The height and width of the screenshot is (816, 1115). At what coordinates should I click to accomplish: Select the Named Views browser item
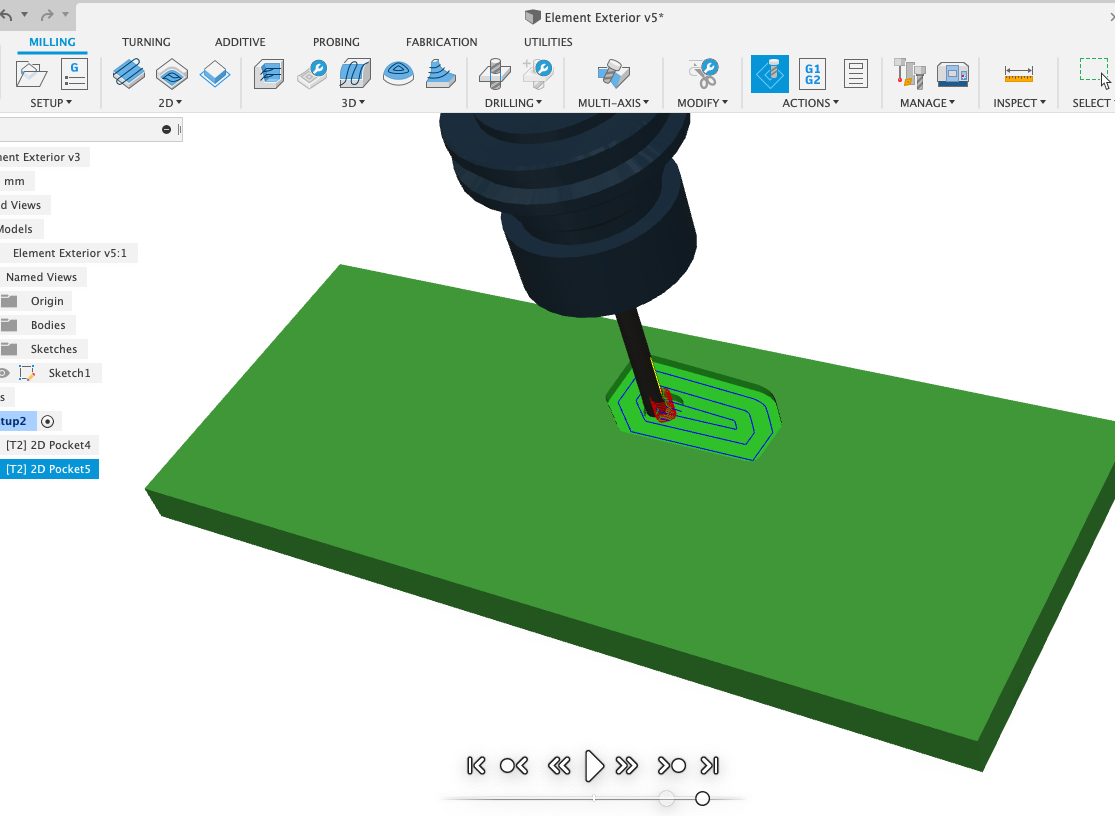click(41, 277)
